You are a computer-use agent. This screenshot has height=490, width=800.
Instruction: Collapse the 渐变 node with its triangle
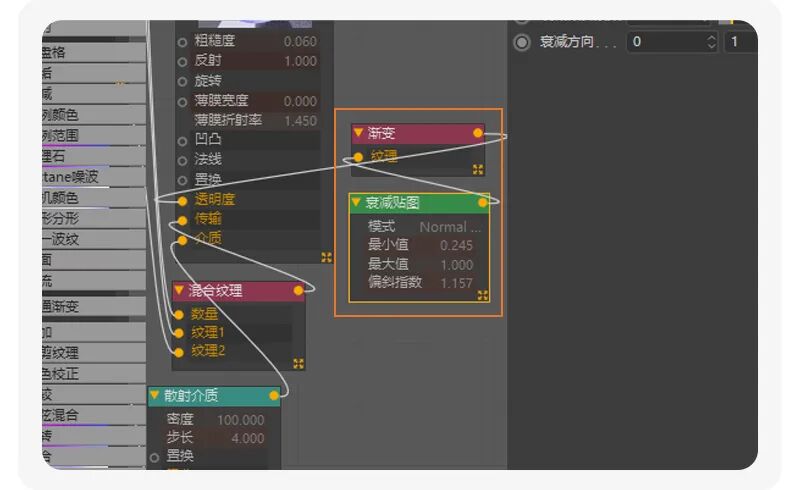pyautogui.click(x=358, y=133)
